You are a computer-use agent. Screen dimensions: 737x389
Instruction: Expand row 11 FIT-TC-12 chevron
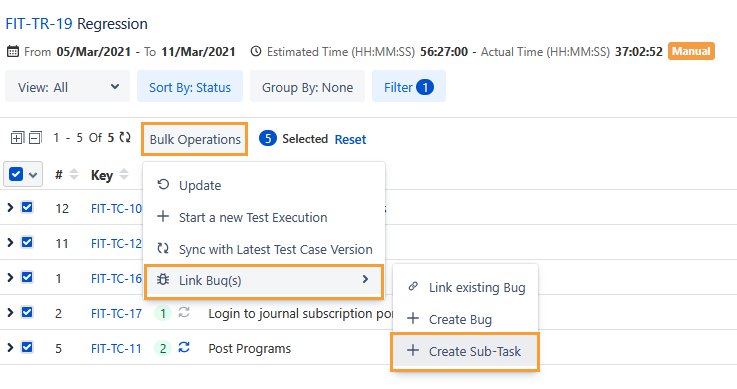point(10,242)
